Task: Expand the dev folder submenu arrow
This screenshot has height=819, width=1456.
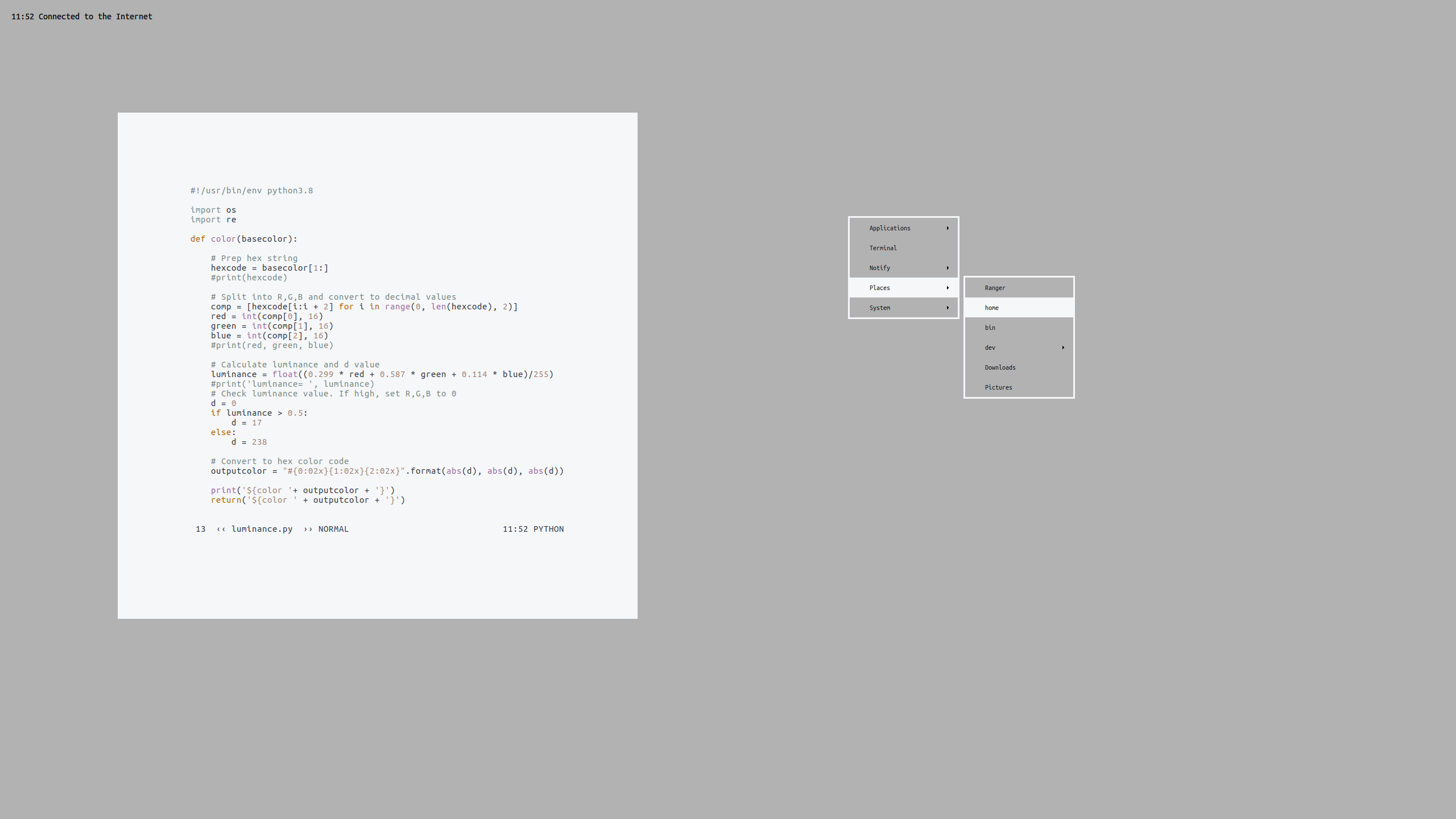Action: [1063, 348]
